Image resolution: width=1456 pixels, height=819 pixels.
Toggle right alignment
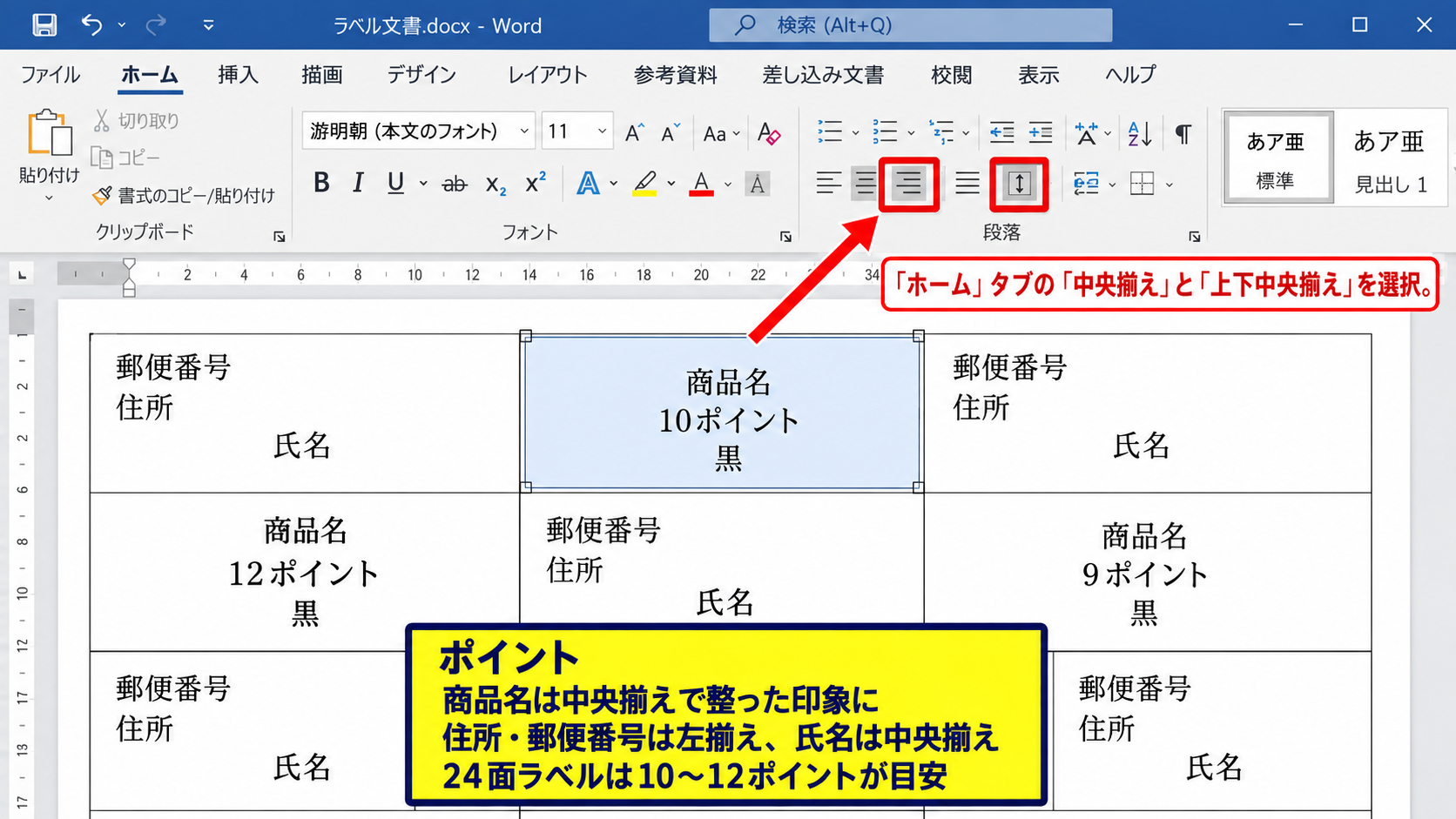909,184
